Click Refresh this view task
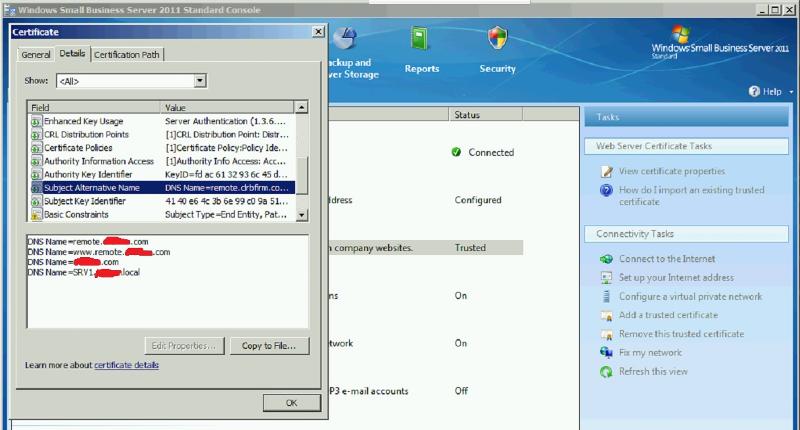Screen dimensions: 800x430 coord(653,372)
